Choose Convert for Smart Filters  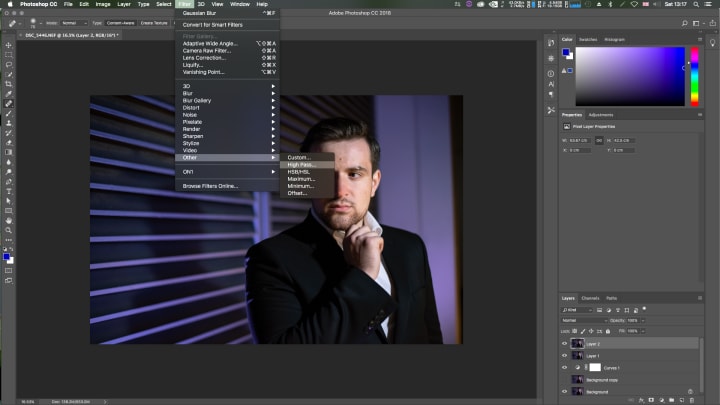227,25
